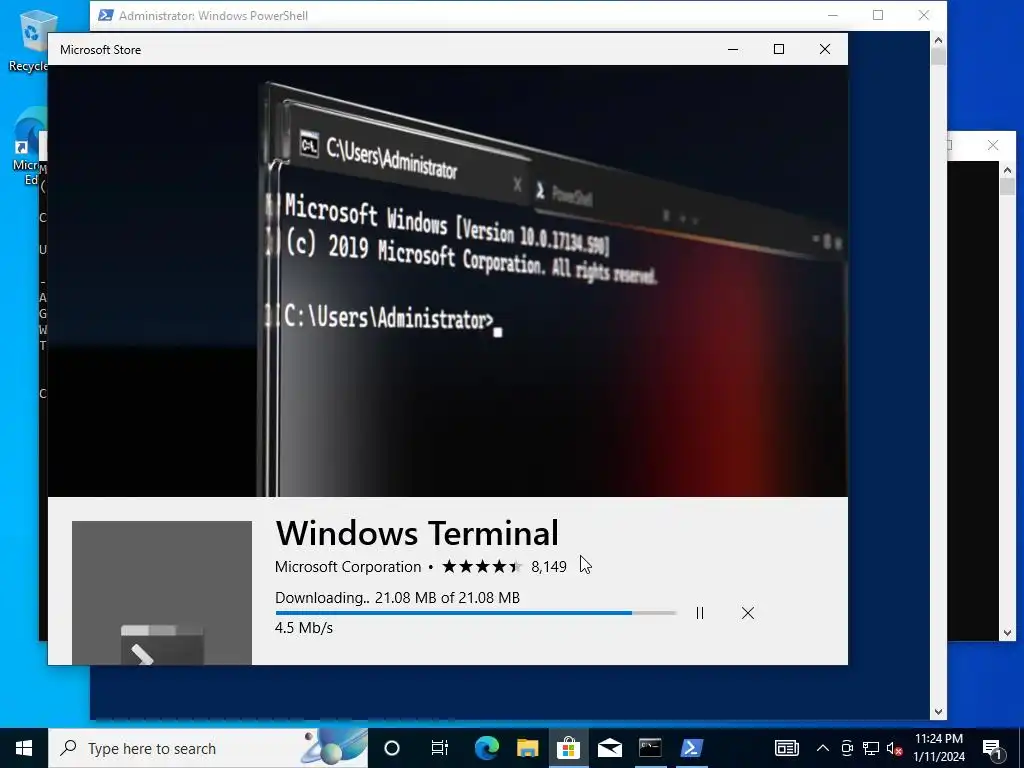Screen dimensions: 1024x768
Task: Open File Explorer from the taskbar
Action: click(528, 748)
